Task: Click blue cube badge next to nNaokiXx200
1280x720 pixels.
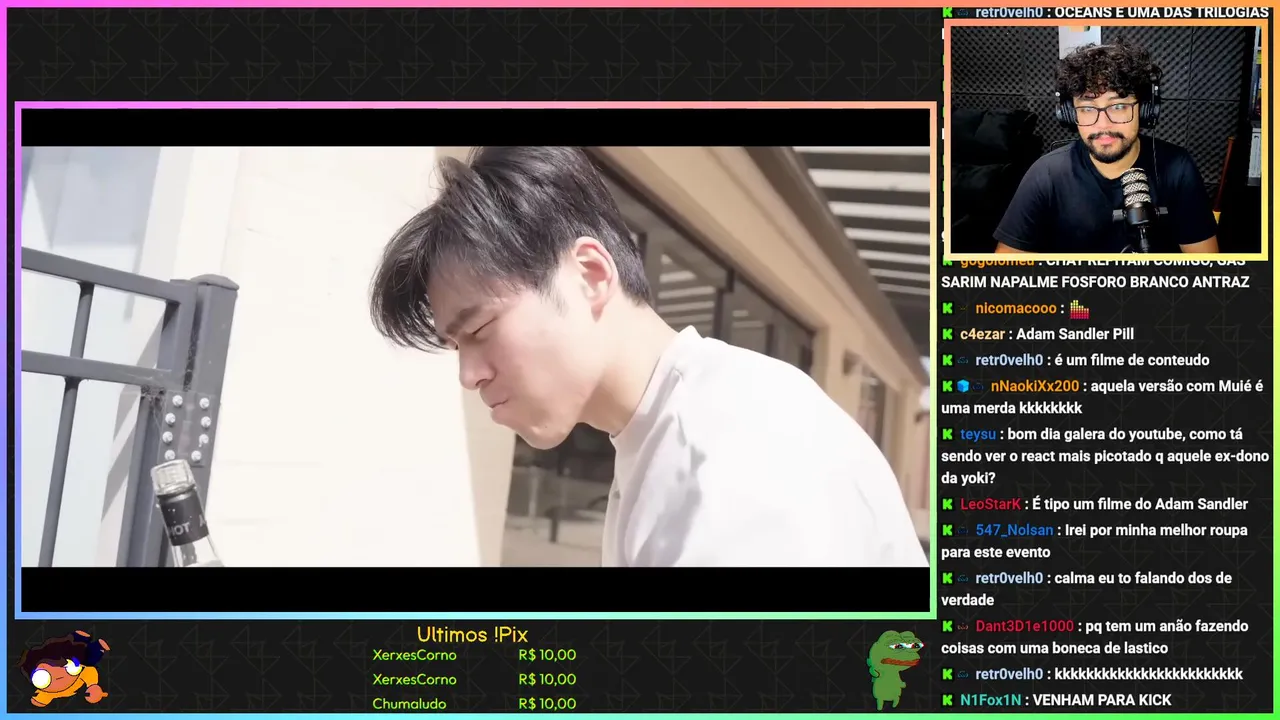Action: point(963,386)
